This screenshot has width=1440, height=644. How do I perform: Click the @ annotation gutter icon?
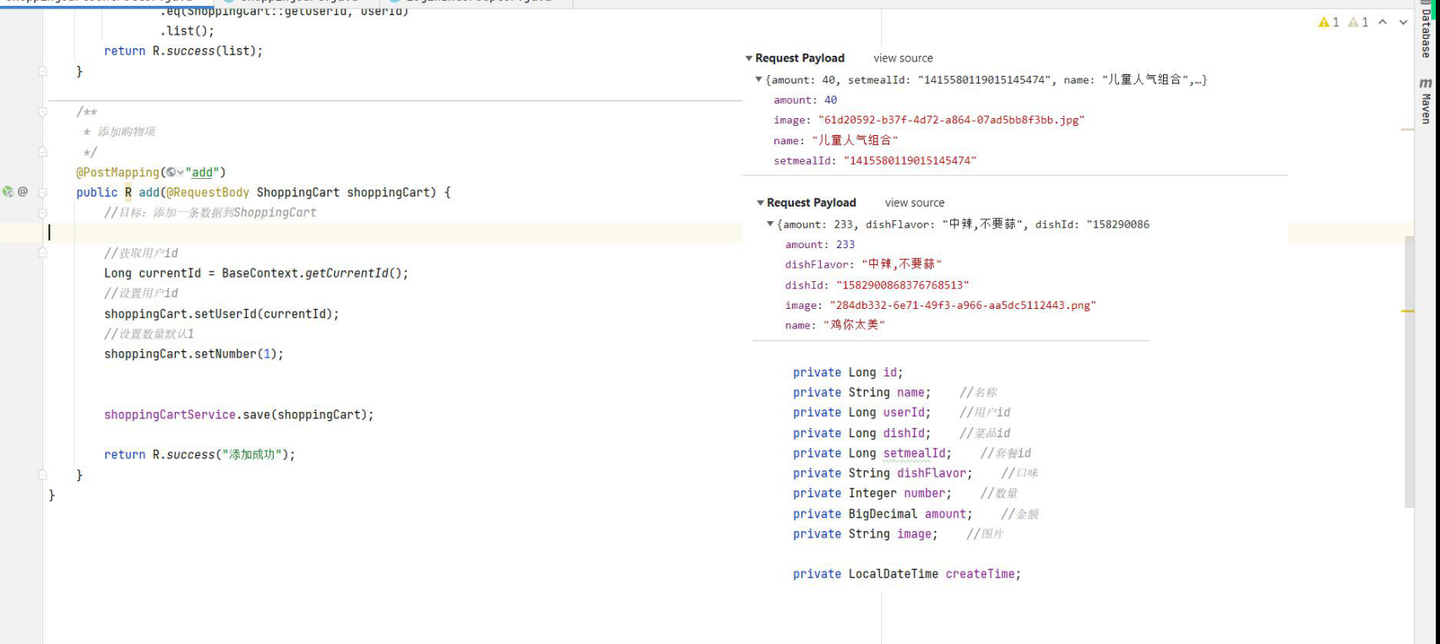tap(23, 192)
